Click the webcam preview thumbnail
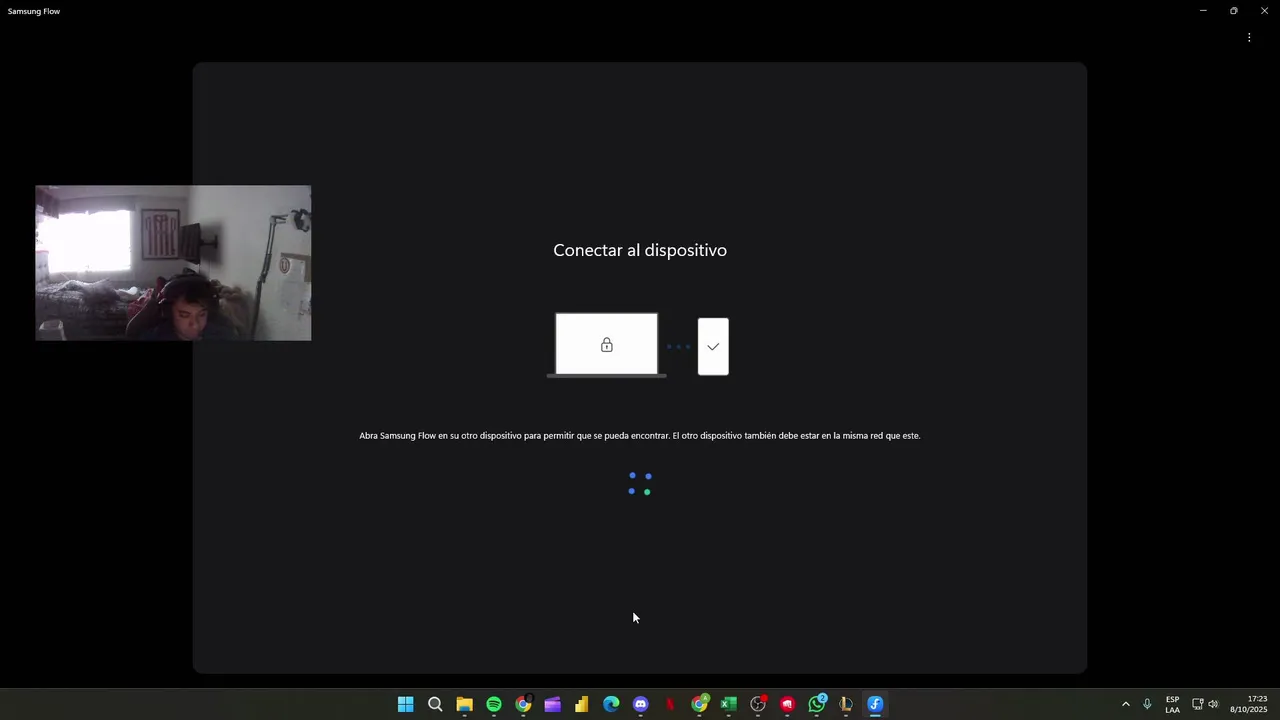 tap(173, 263)
